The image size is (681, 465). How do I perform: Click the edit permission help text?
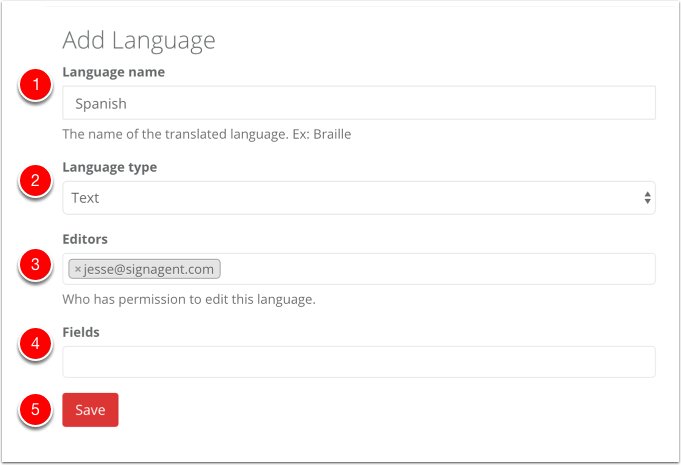[189, 300]
